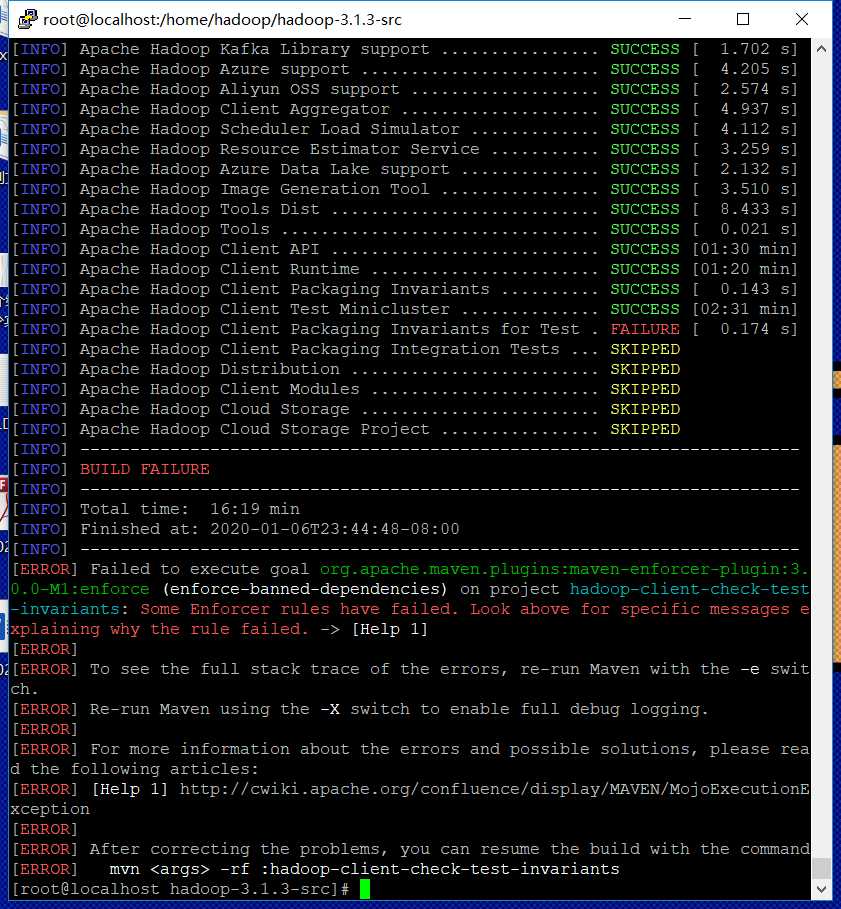Click 'Apache Hadoop Resource Estimator Service' line
The height and width of the screenshot is (909, 841).
[x=405, y=149]
